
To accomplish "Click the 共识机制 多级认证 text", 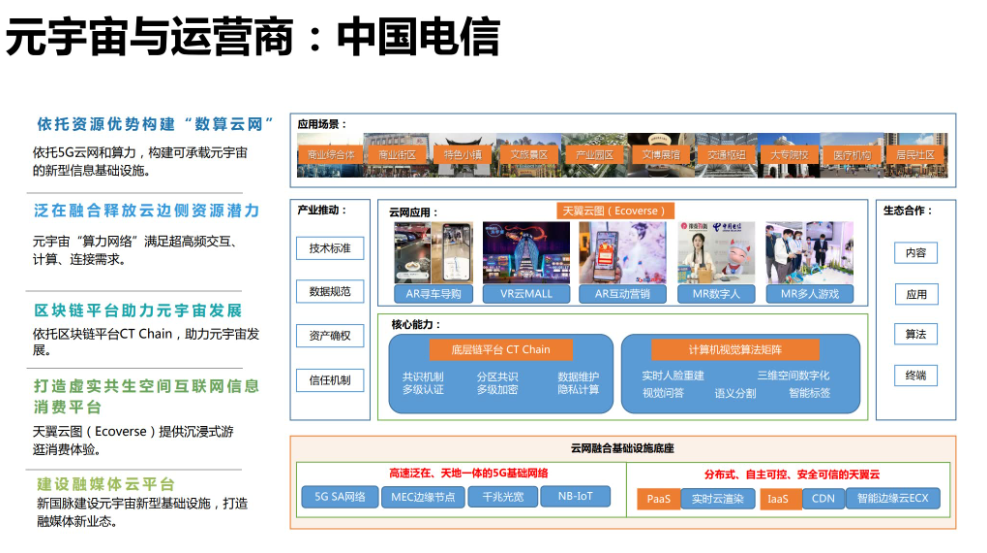I will 423,383.
